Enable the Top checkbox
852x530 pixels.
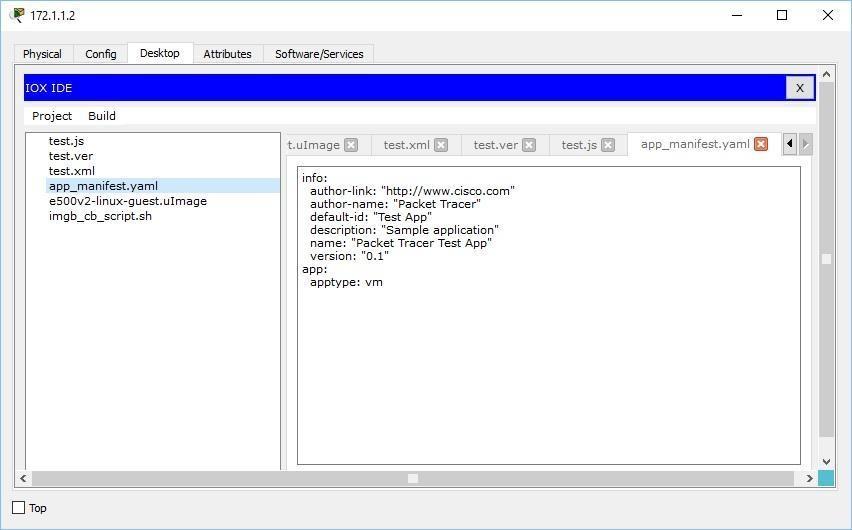click(18, 508)
